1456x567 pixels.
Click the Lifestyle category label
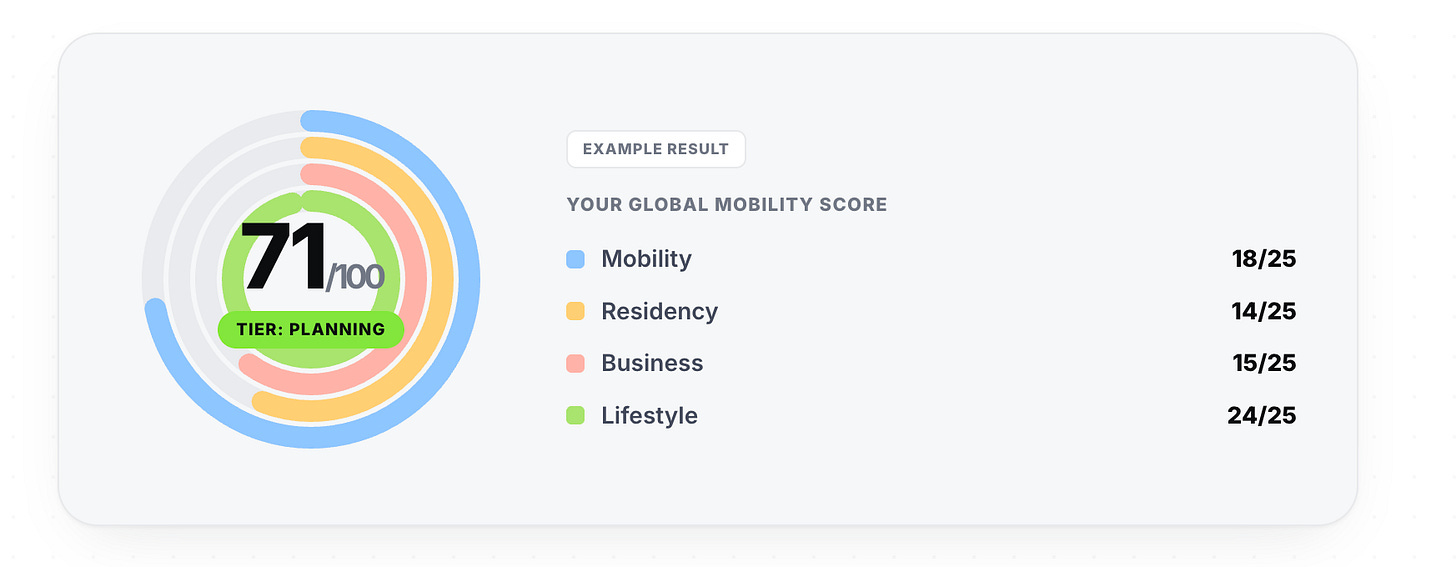pos(649,415)
